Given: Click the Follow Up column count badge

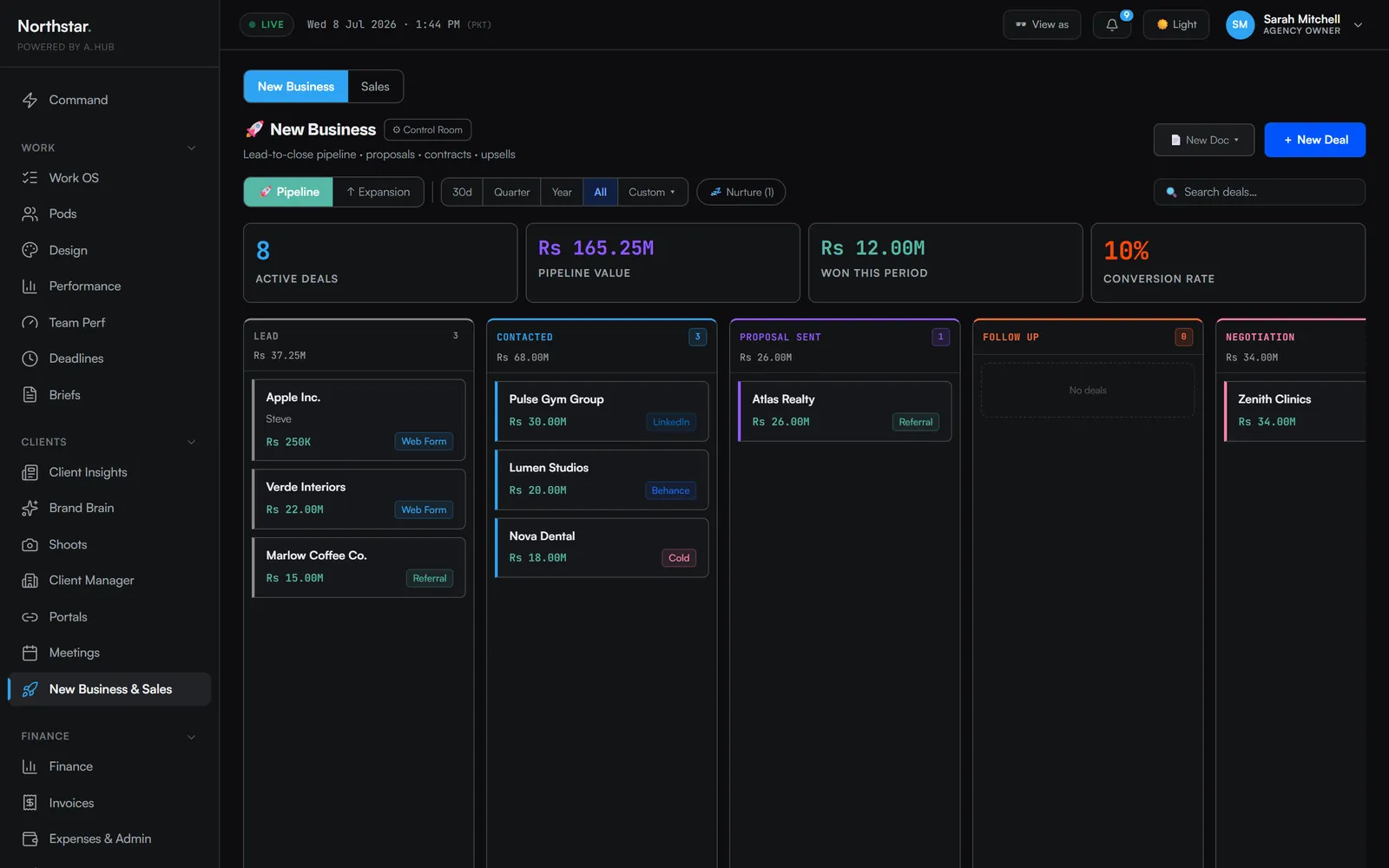Looking at the screenshot, I should (1183, 337).
